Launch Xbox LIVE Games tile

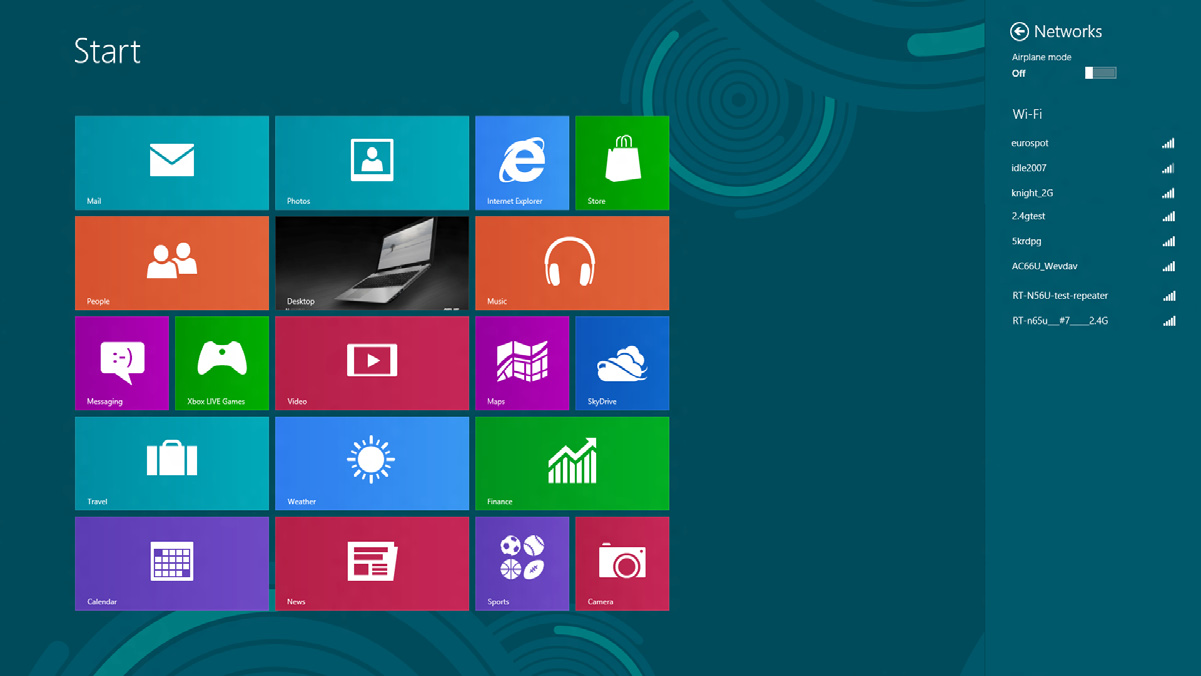pyautogui.click(x=222, y=363)
